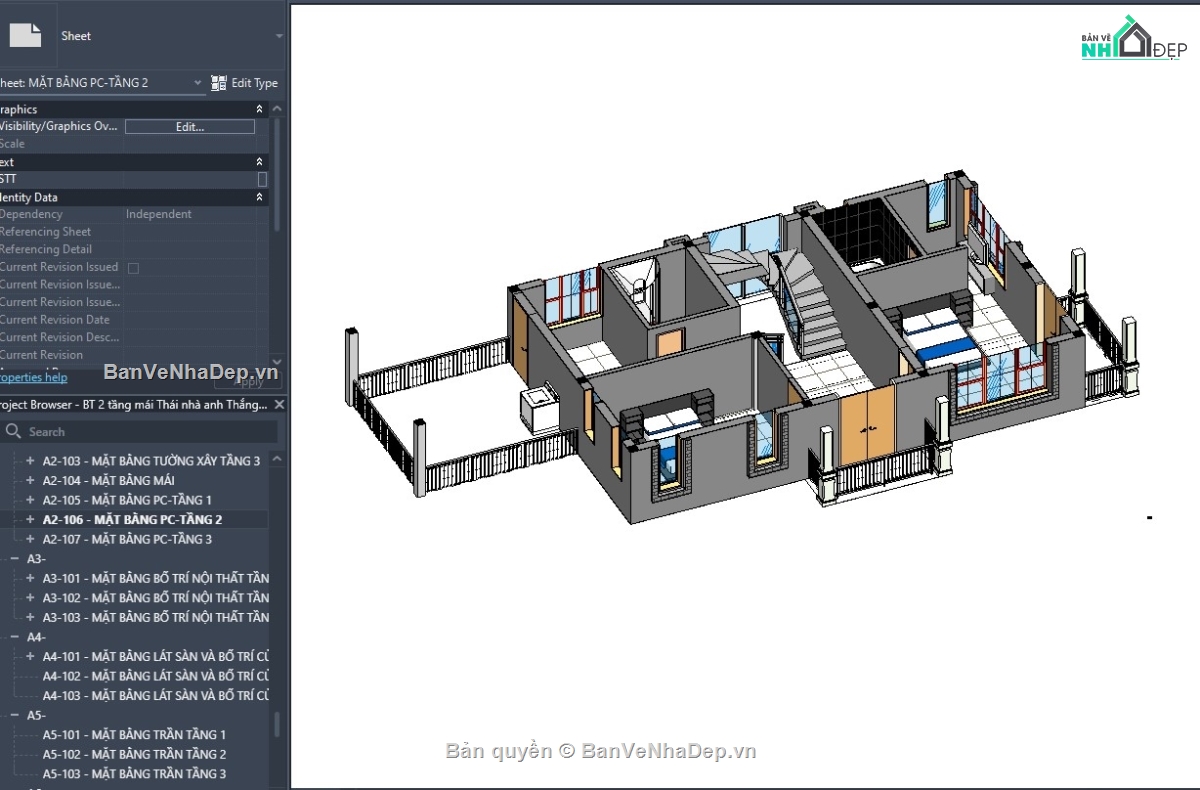Image resolution: width=1200 pixels, height=790 pixels.
Task: Click the magnifier icon in Project Browser search
Action: pyautogui.click(x=13, y=431)
